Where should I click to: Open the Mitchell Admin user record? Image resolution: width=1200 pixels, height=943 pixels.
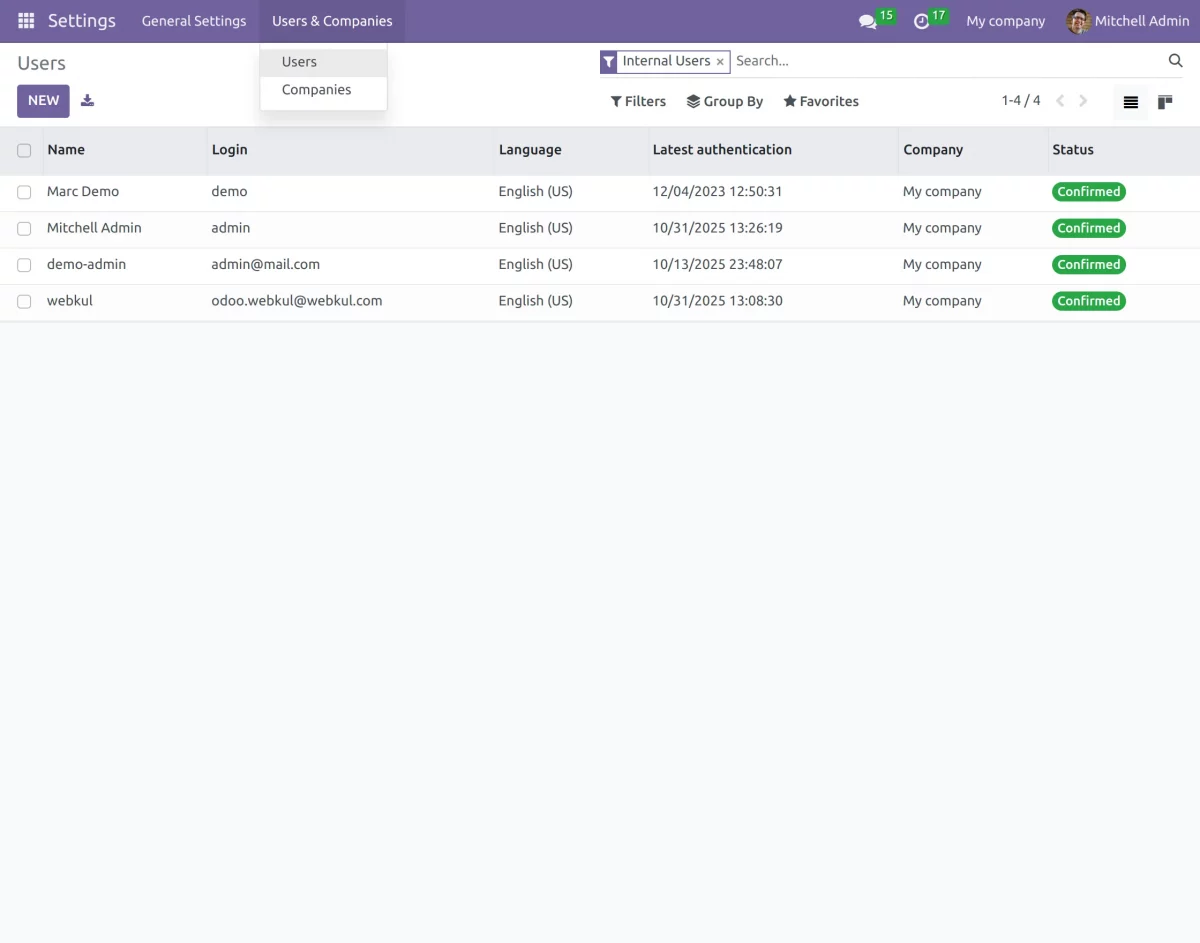coord(94,227)
